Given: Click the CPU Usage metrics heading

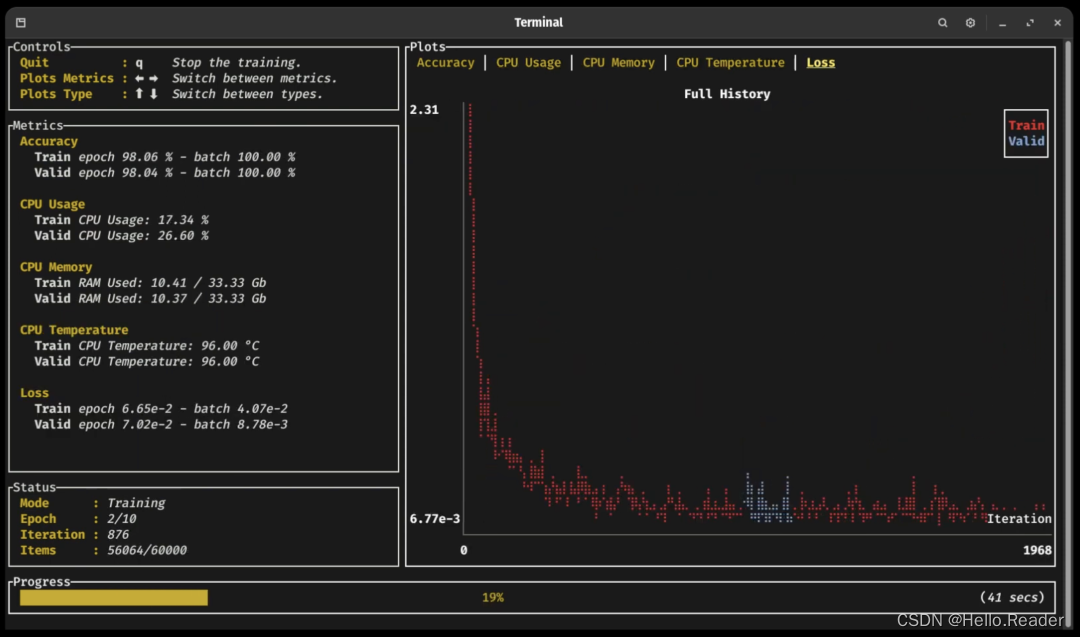Looking at the screenshot, I should 52,205.
